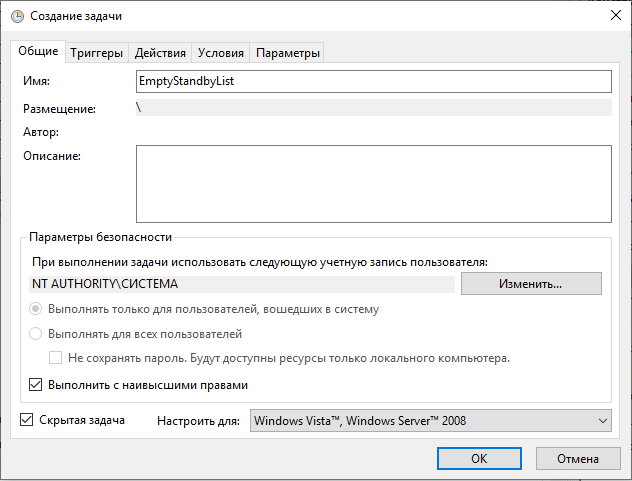The height and width of the screenshot is (481, 632).
Task: Select the Общие tab
Action: (38, 52)
